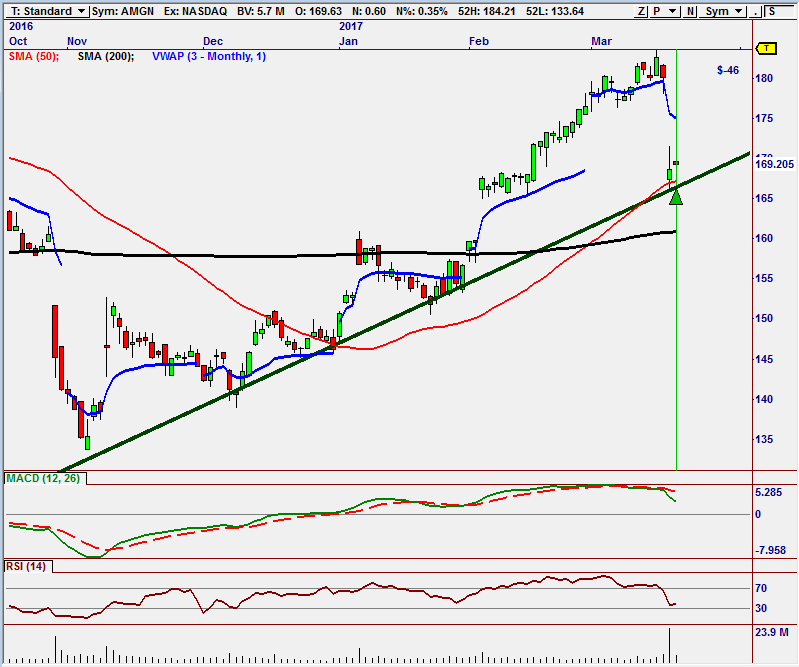Open the P dropdown in toolbar
The height and width of the screenshot is (667, 799).
(664, 11)
